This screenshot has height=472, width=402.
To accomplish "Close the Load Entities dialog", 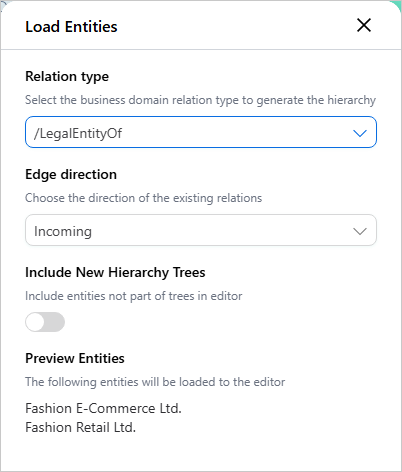I will pyautogui.click(x=364, y=25).
